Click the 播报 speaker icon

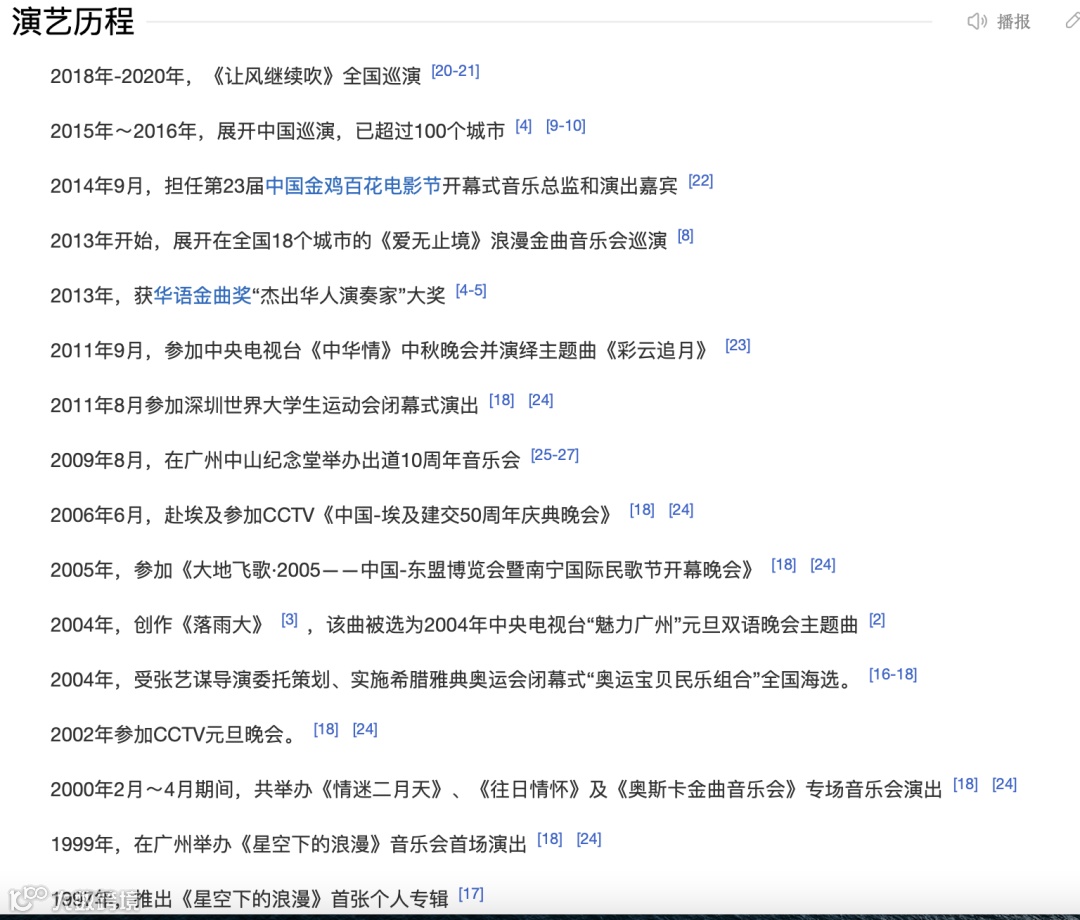[x=977, y=21]
